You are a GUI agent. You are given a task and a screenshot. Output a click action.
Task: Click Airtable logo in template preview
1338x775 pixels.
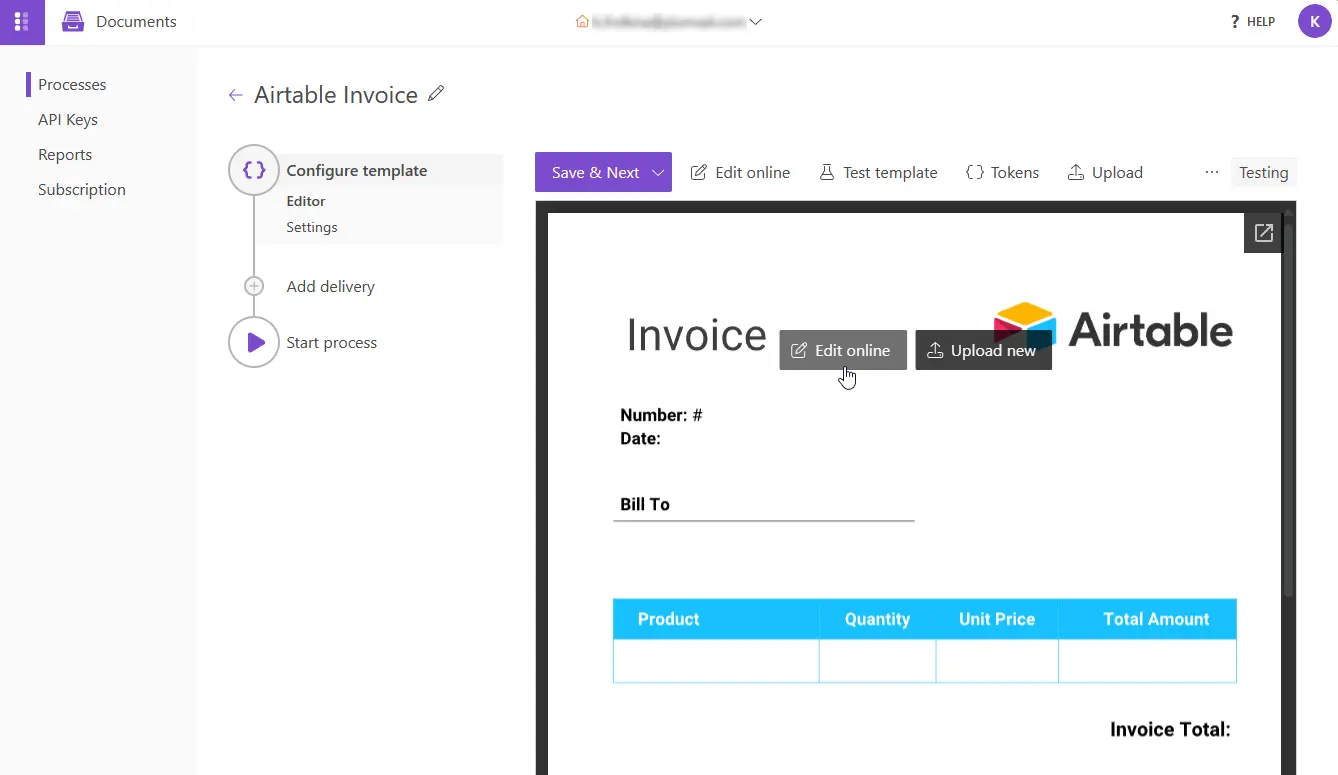1113,328
